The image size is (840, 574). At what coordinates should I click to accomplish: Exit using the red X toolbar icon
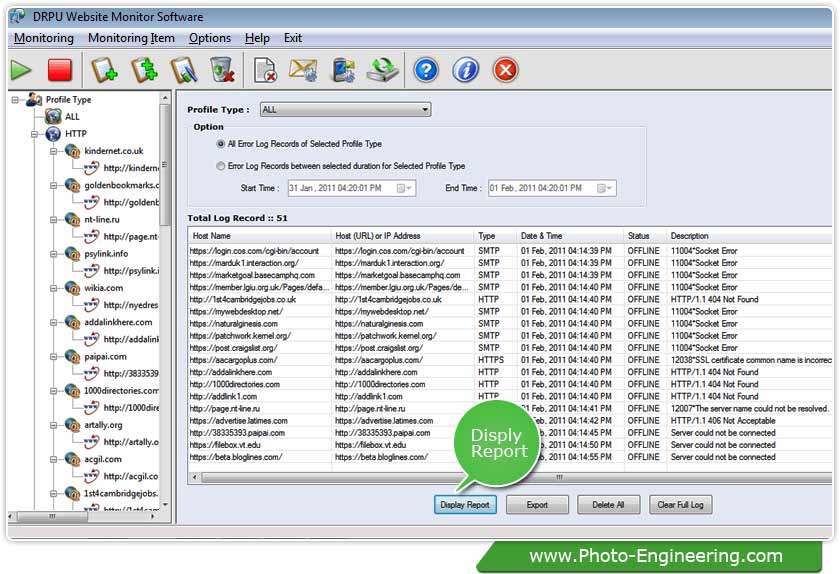[x=505, y=70]
